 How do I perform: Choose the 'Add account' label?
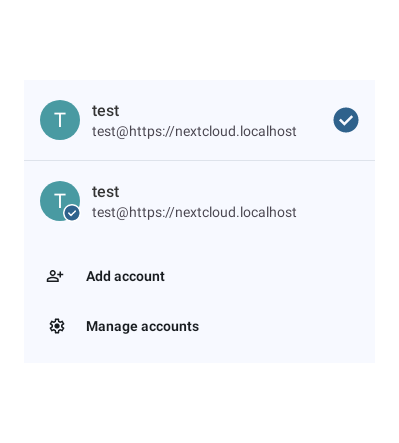(125, 276)
